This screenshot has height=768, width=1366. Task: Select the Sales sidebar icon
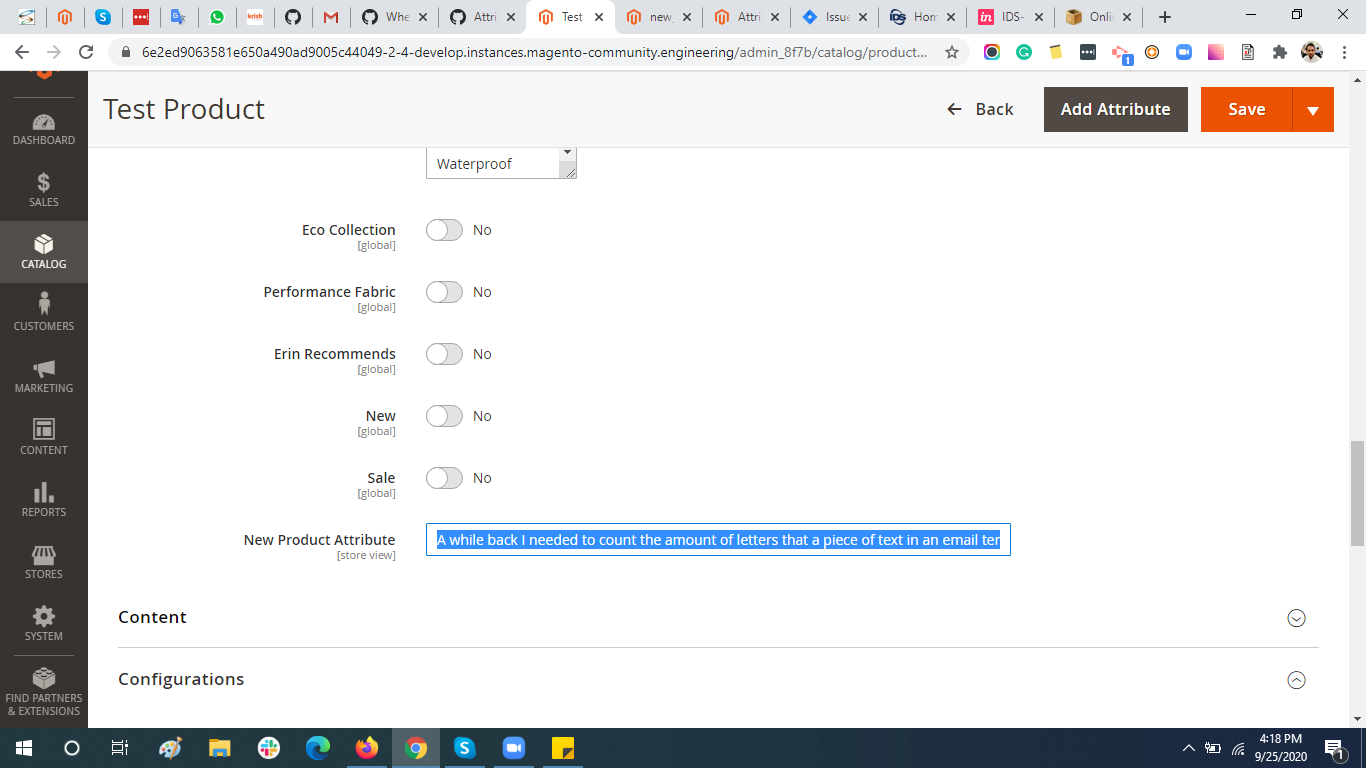click(x=43, y=188)
